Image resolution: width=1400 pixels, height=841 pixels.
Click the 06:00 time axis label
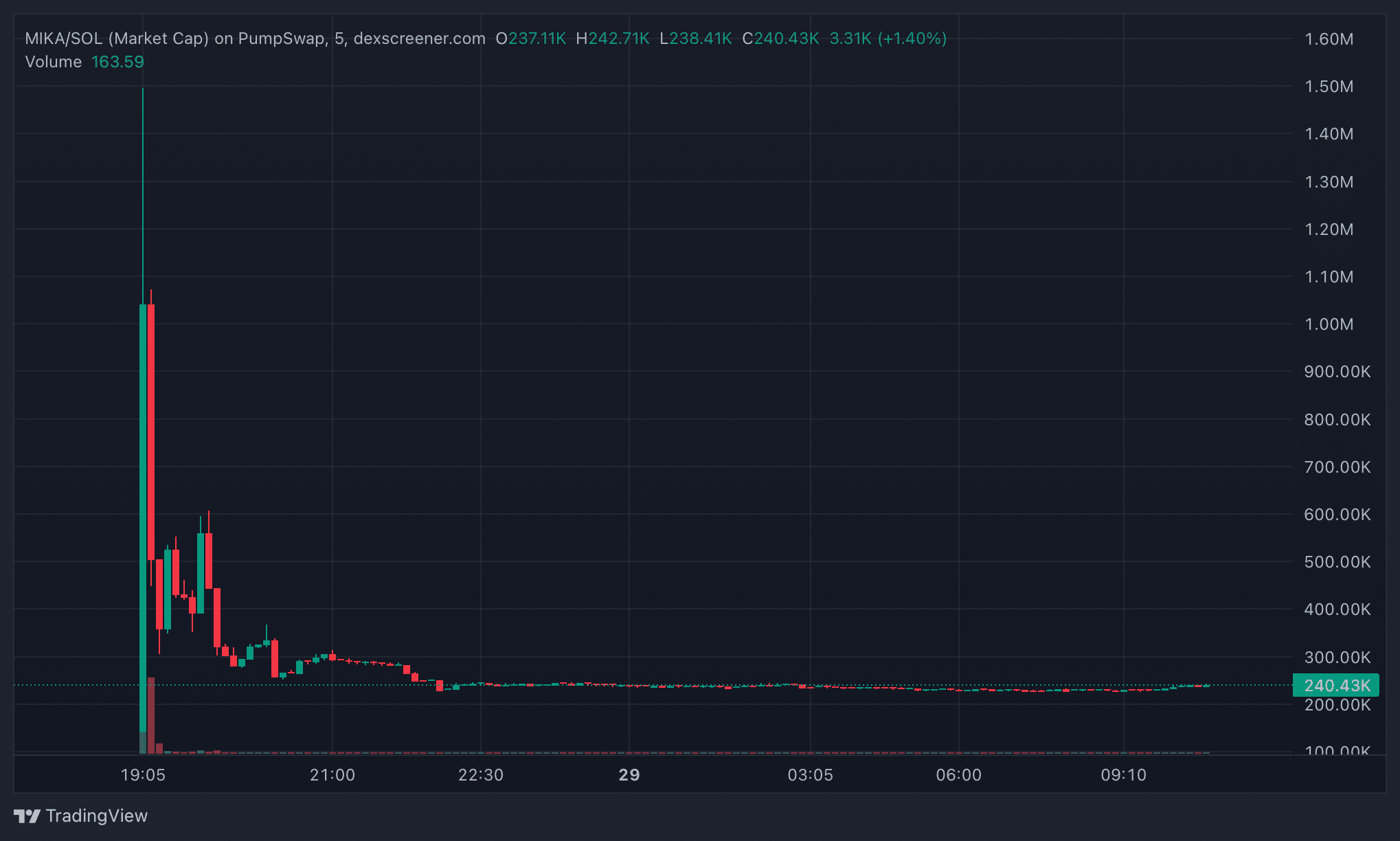click(959, 775)
